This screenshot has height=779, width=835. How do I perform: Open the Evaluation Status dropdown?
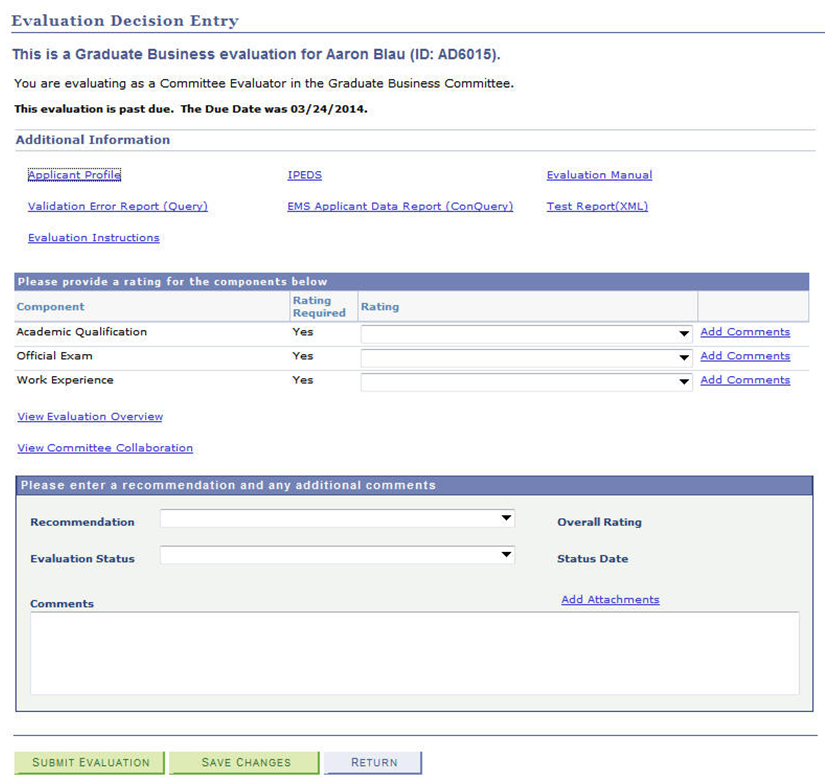506,554
